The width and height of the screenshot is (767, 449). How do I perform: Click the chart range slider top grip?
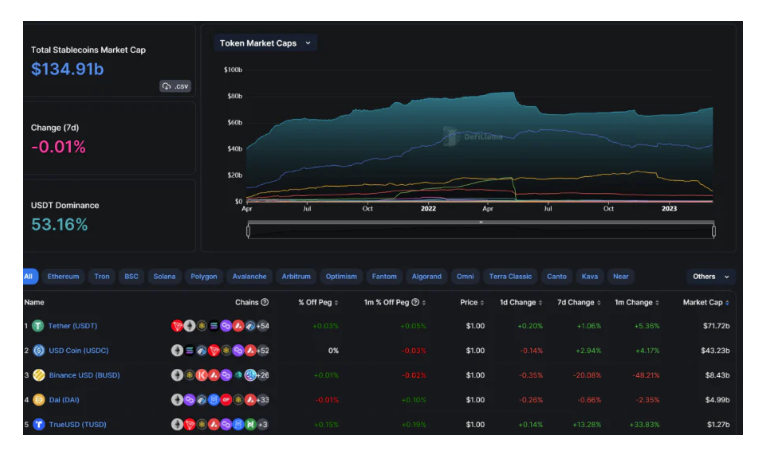481,222
